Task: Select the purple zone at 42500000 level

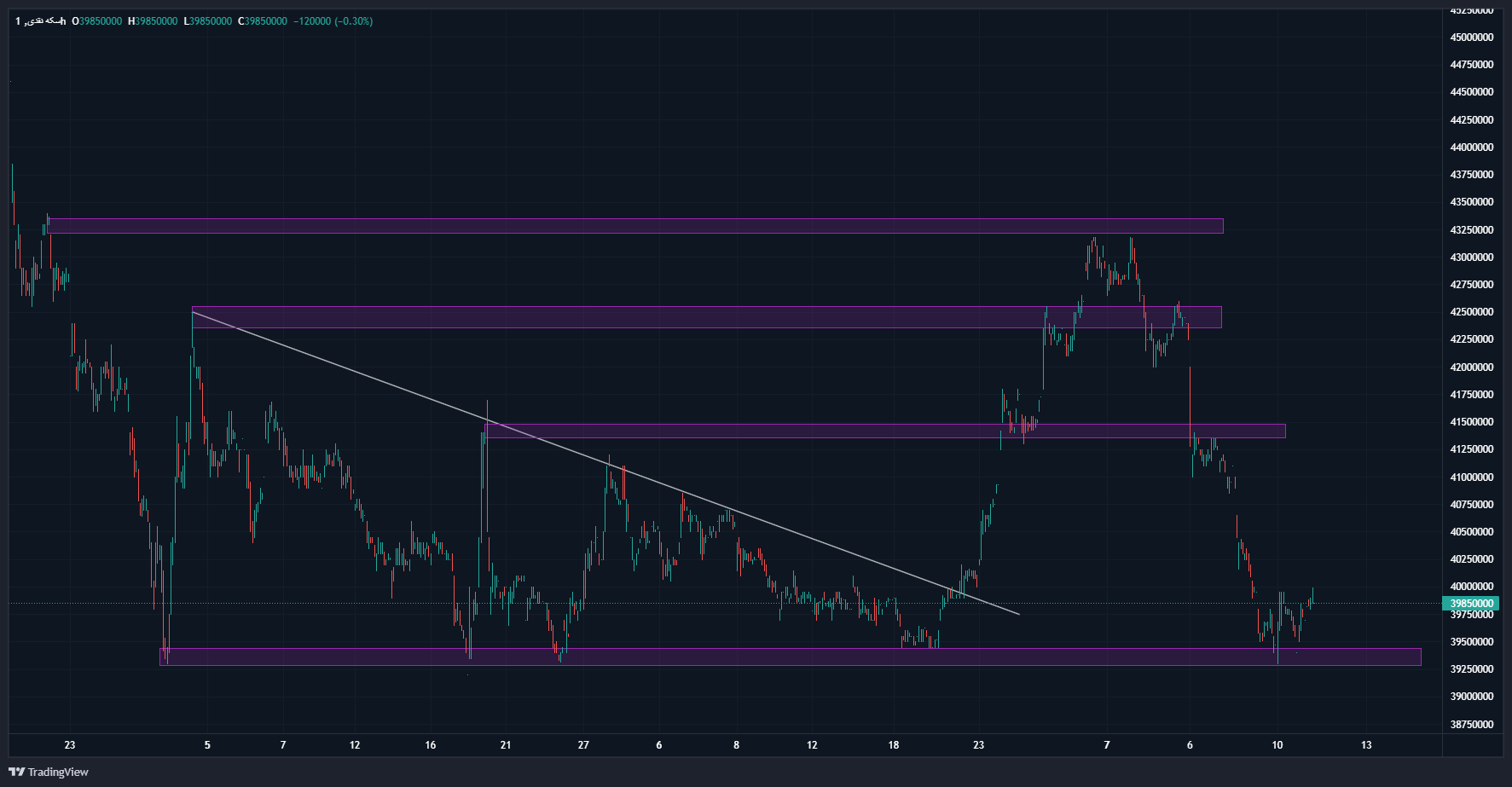Action: pos(707,317)
